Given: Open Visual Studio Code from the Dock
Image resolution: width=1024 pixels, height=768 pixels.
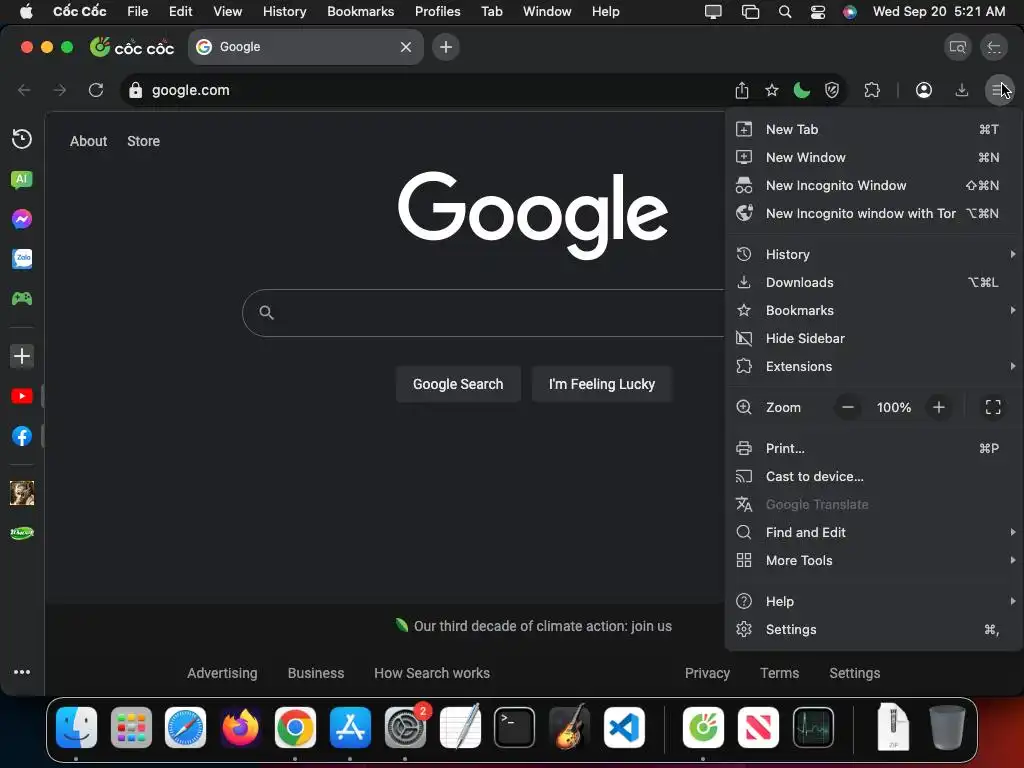Looking at the screenshot, I should tap(624, 728).
